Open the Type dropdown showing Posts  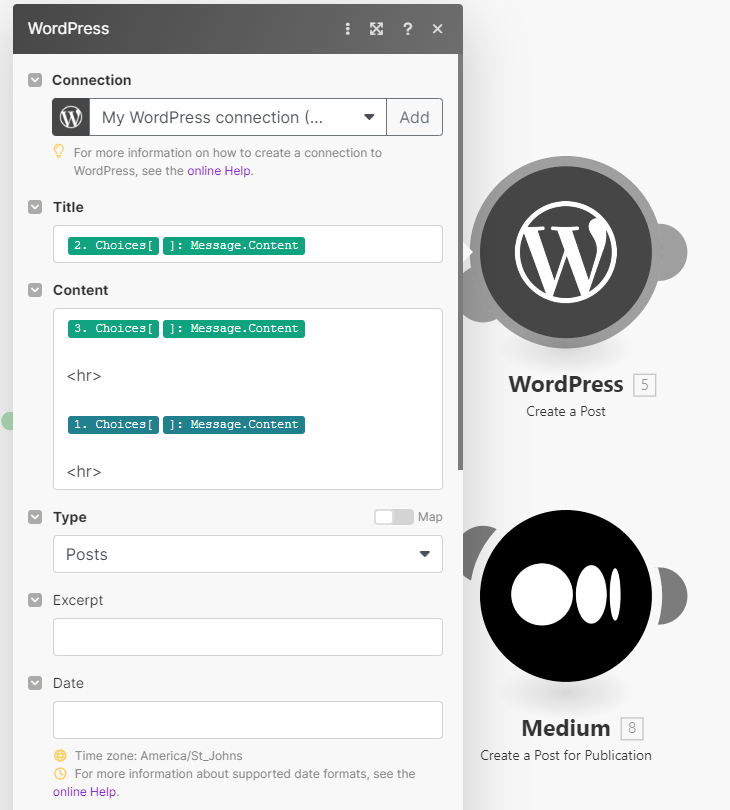pyautogui.click(x=248, y=554)
